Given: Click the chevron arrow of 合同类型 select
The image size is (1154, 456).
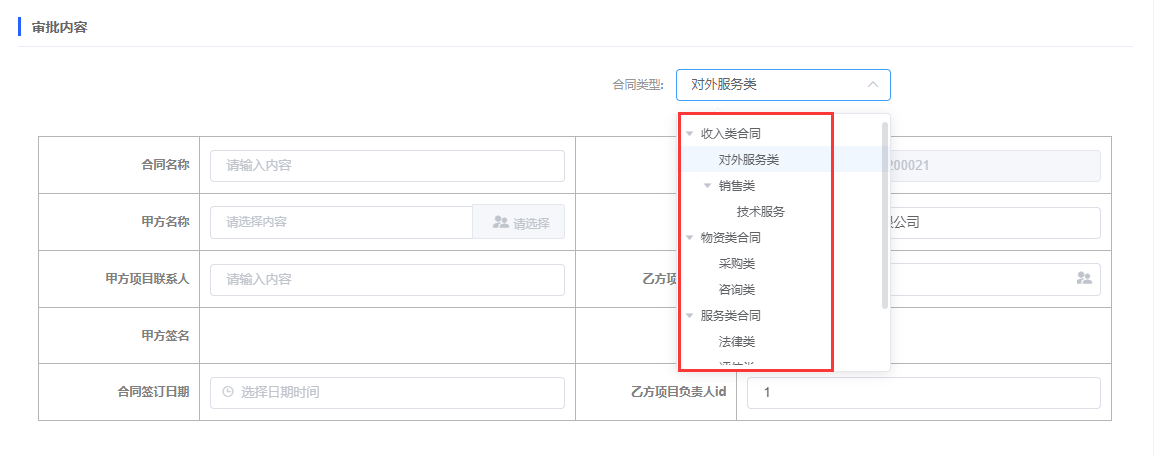Looking at the screenshot, I should click(873, 85).
